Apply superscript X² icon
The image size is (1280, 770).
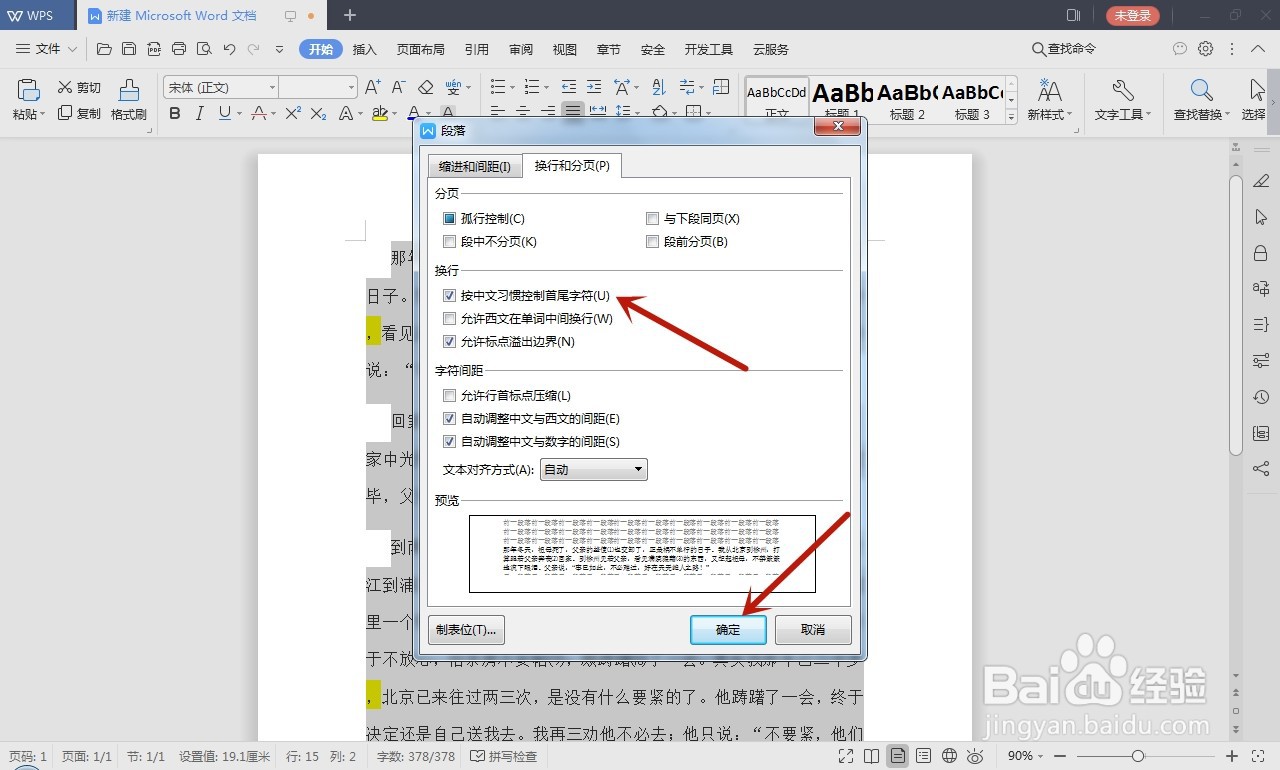tap(293, 113)
